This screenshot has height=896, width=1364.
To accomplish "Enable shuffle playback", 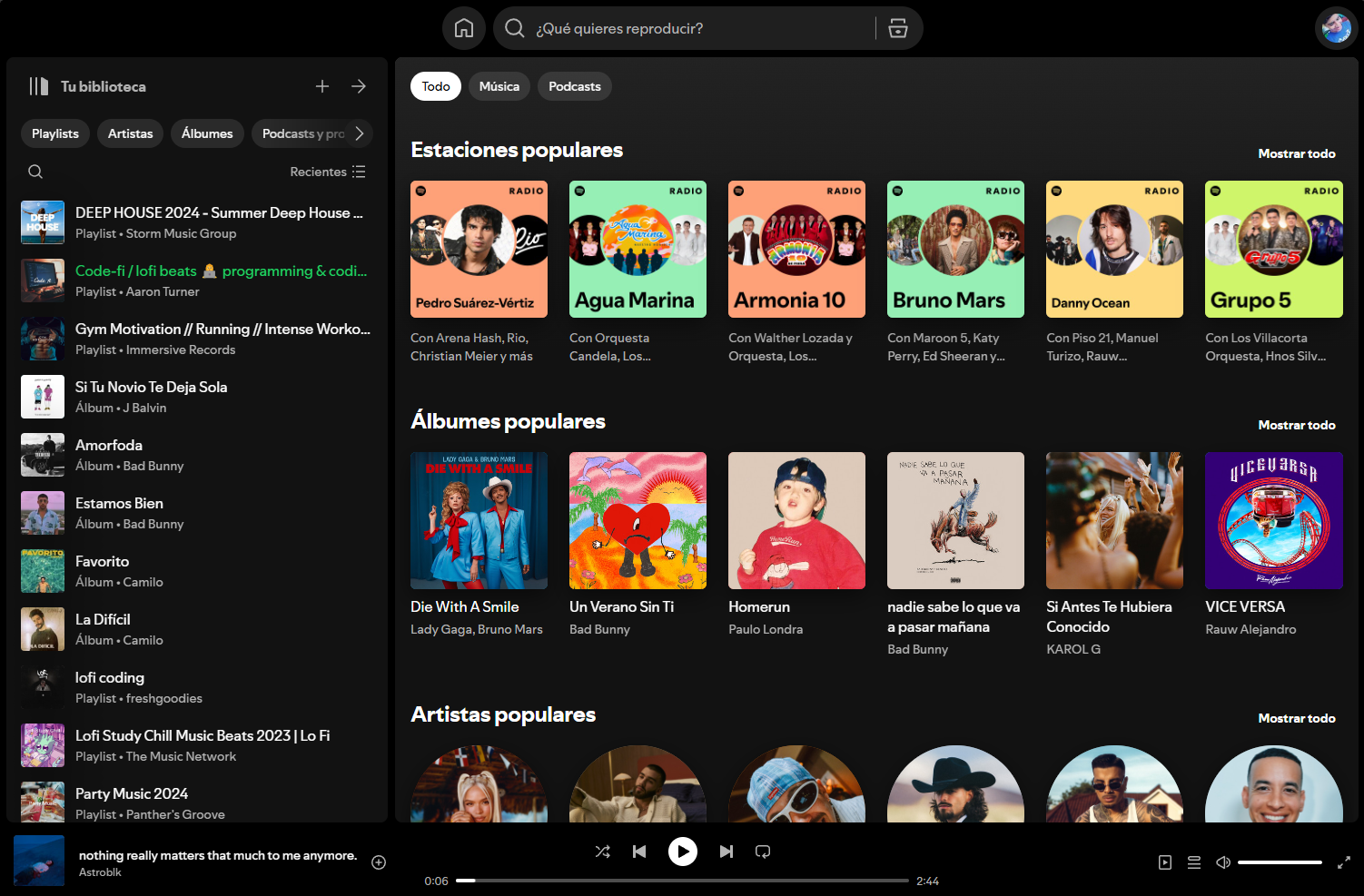I will tap(602, 852).
